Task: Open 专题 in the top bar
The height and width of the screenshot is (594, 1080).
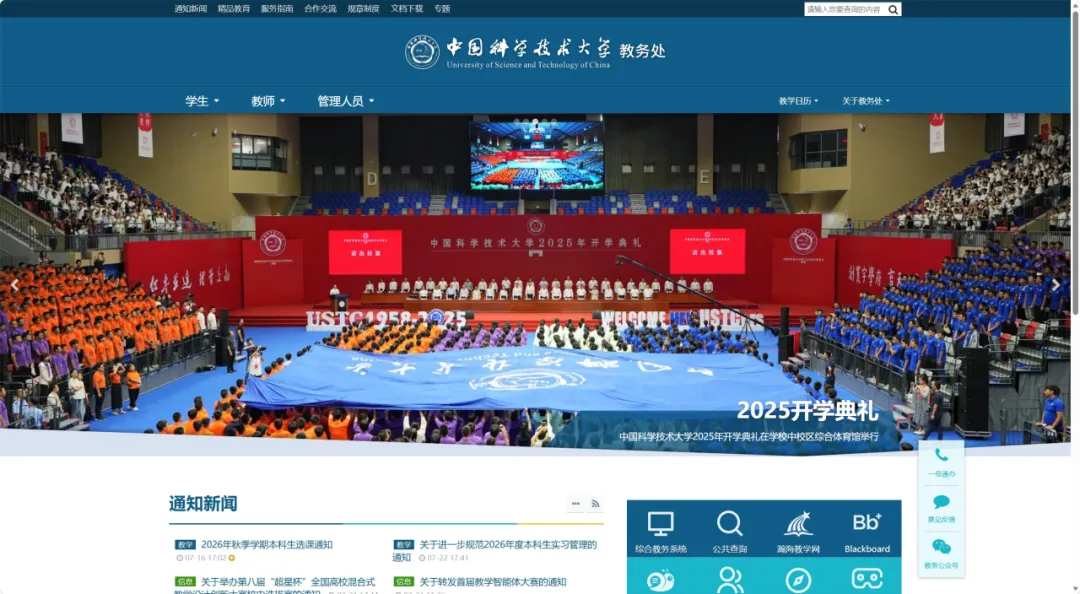Action: point(442,9)
